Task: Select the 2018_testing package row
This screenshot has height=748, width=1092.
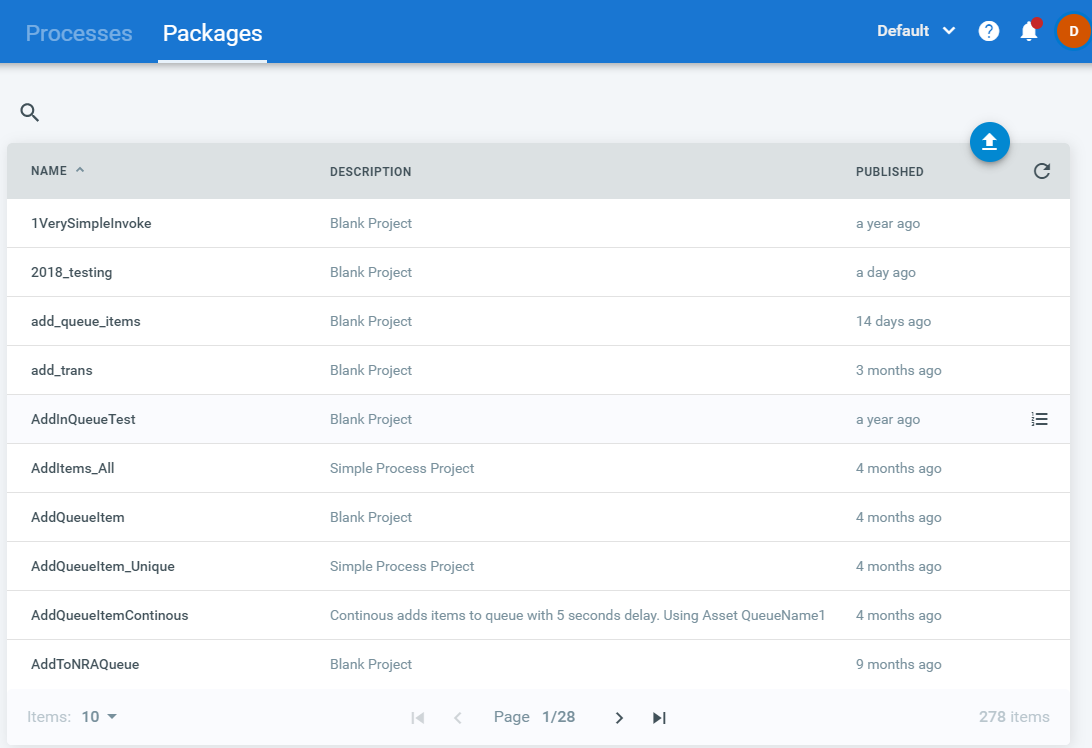Action: pos(72,272)
